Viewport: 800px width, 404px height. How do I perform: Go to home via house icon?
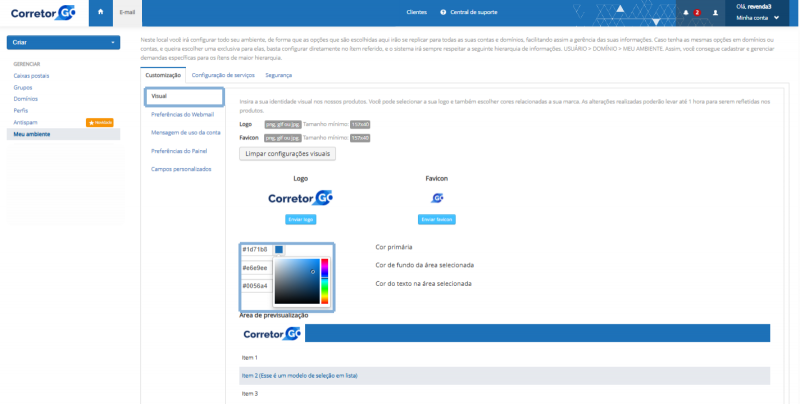click(x=101, y=12)
